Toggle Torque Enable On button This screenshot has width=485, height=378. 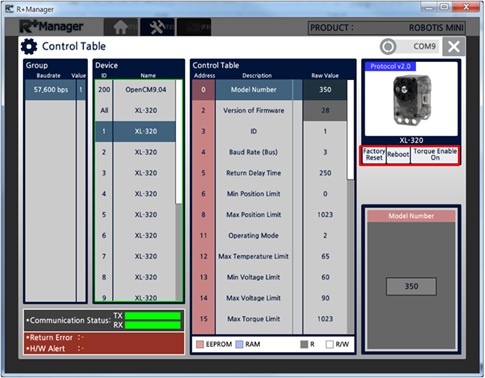pos(435,155)
